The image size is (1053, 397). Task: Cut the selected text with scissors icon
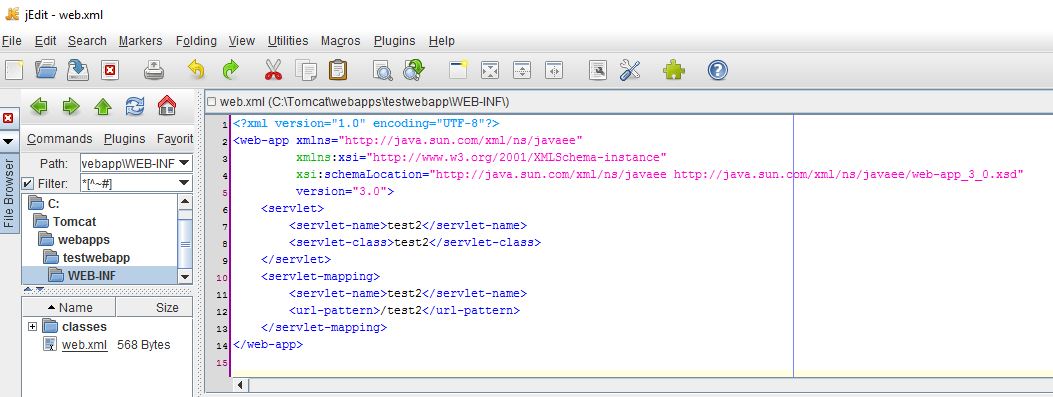pyautogui.click(x=273, y=70)
